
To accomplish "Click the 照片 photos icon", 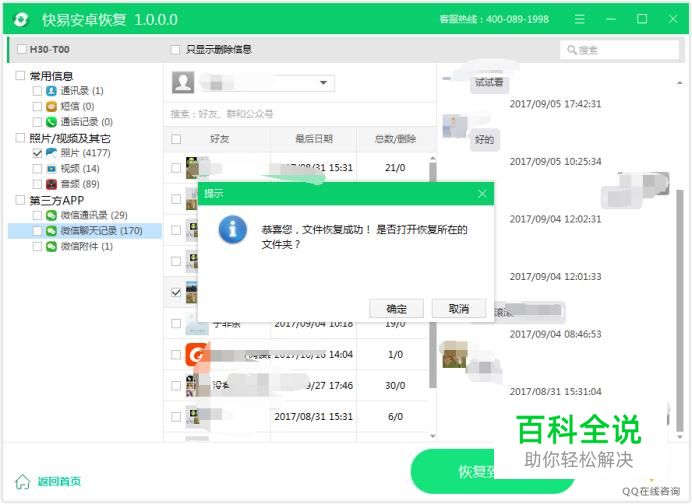I will 51,153.
